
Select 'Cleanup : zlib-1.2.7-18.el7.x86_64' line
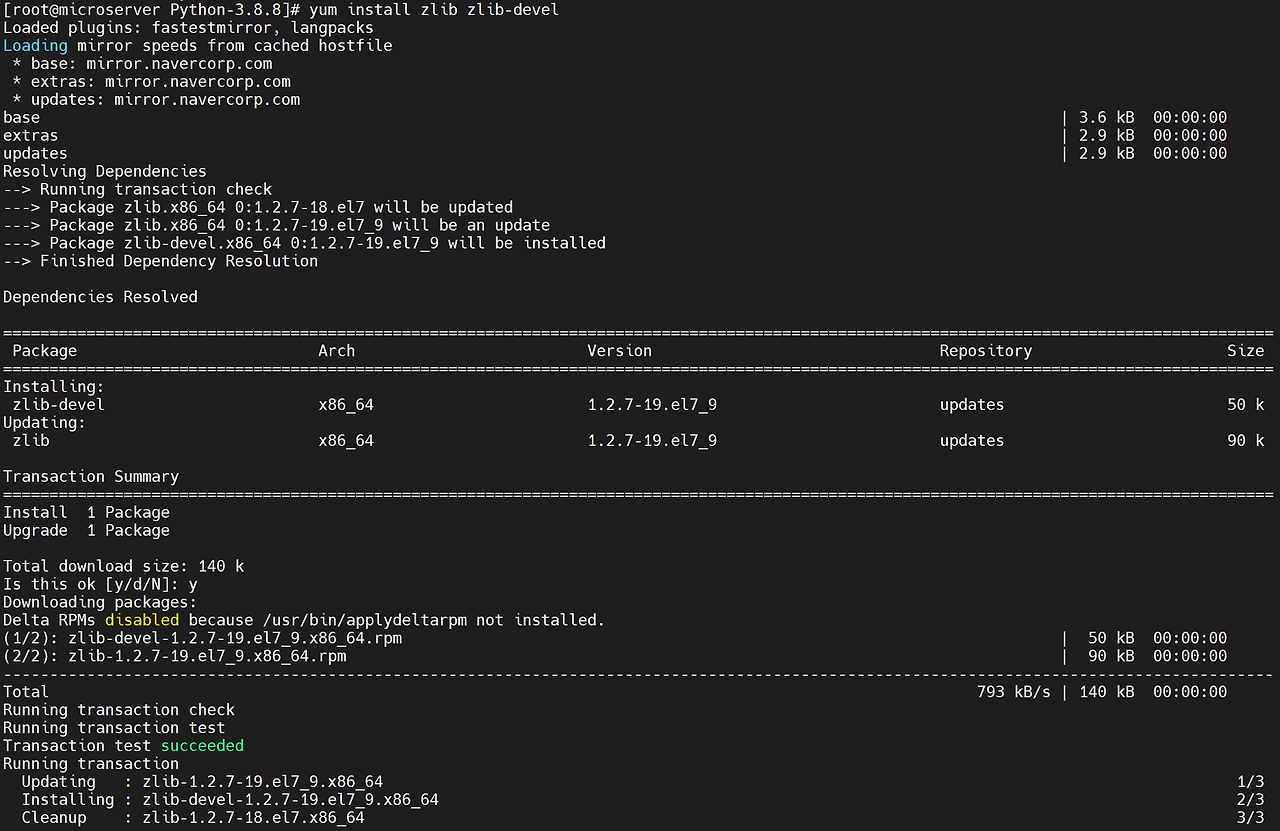pyautogui.click(x=193, y=818)
